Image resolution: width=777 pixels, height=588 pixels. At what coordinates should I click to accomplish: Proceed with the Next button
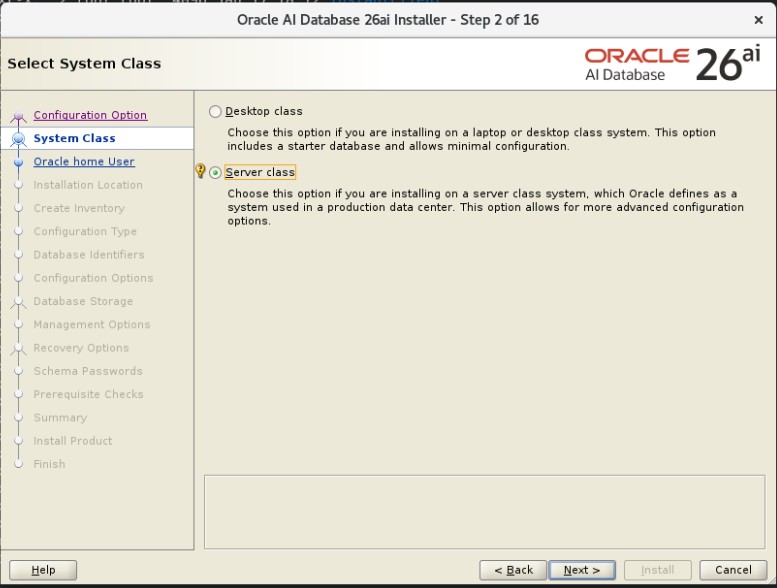[582, 570]
